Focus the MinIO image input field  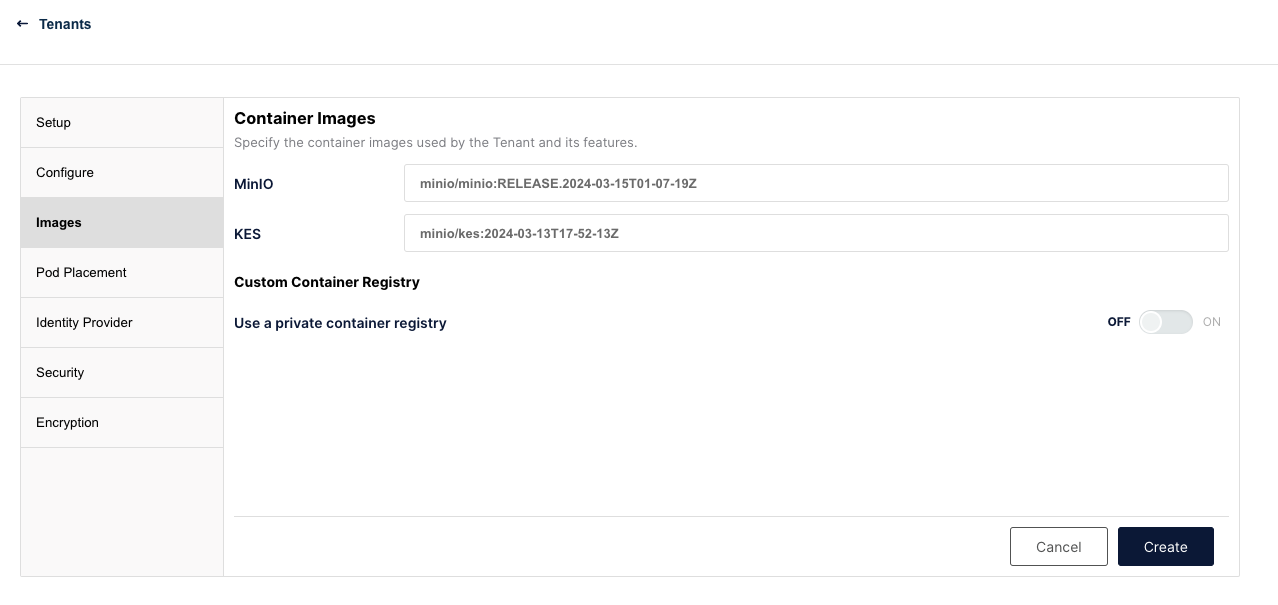(816, 183)
